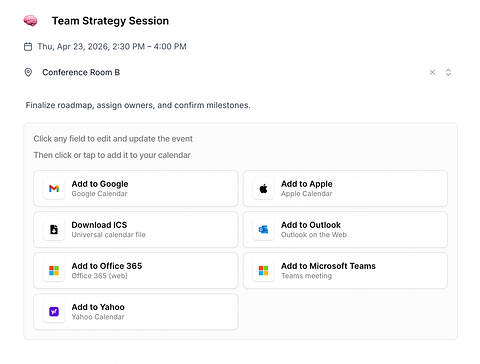480x364 pixels.
Task: Click the location pin icon
Action: (28, 72)
